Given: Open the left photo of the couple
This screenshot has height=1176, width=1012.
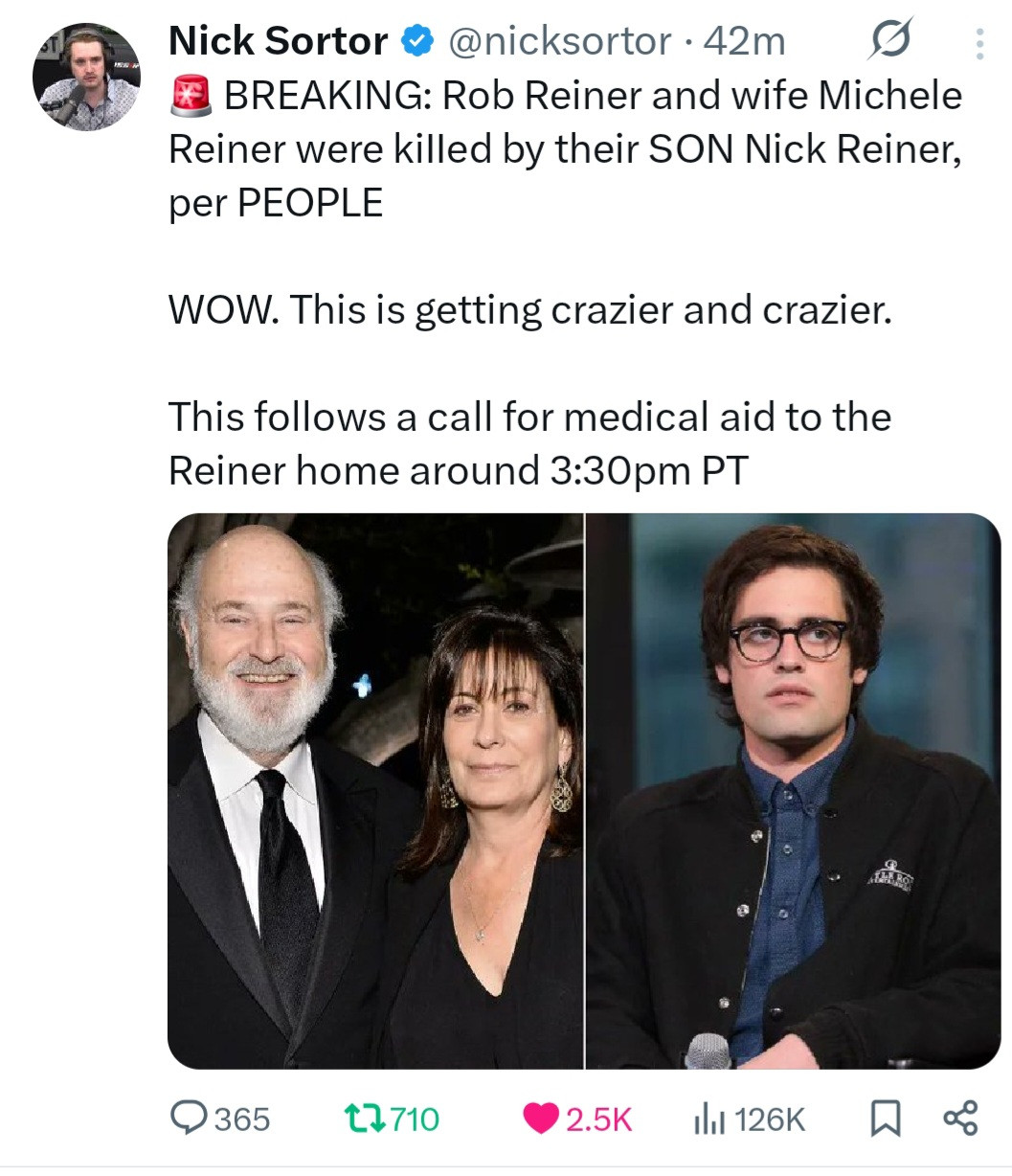Looking at the screenshot, I should click(375, 791).
